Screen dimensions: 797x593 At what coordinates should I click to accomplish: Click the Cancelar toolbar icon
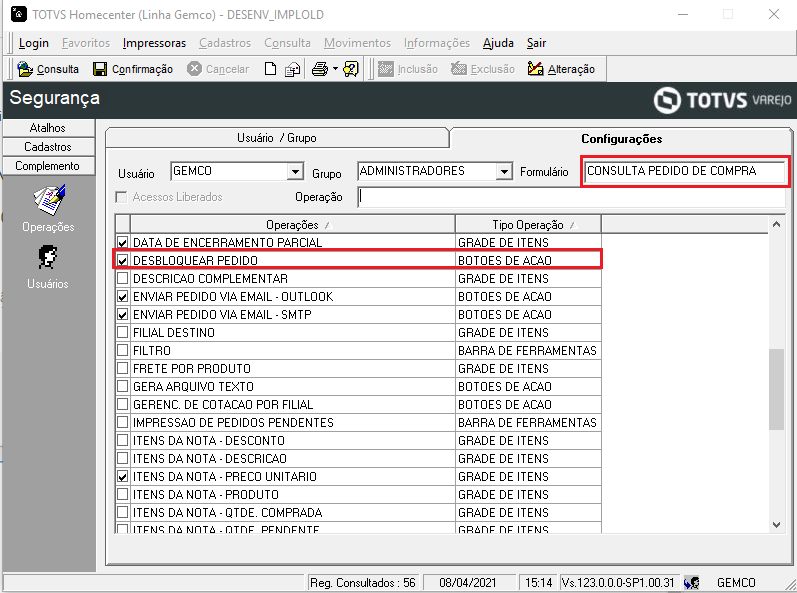194,69
